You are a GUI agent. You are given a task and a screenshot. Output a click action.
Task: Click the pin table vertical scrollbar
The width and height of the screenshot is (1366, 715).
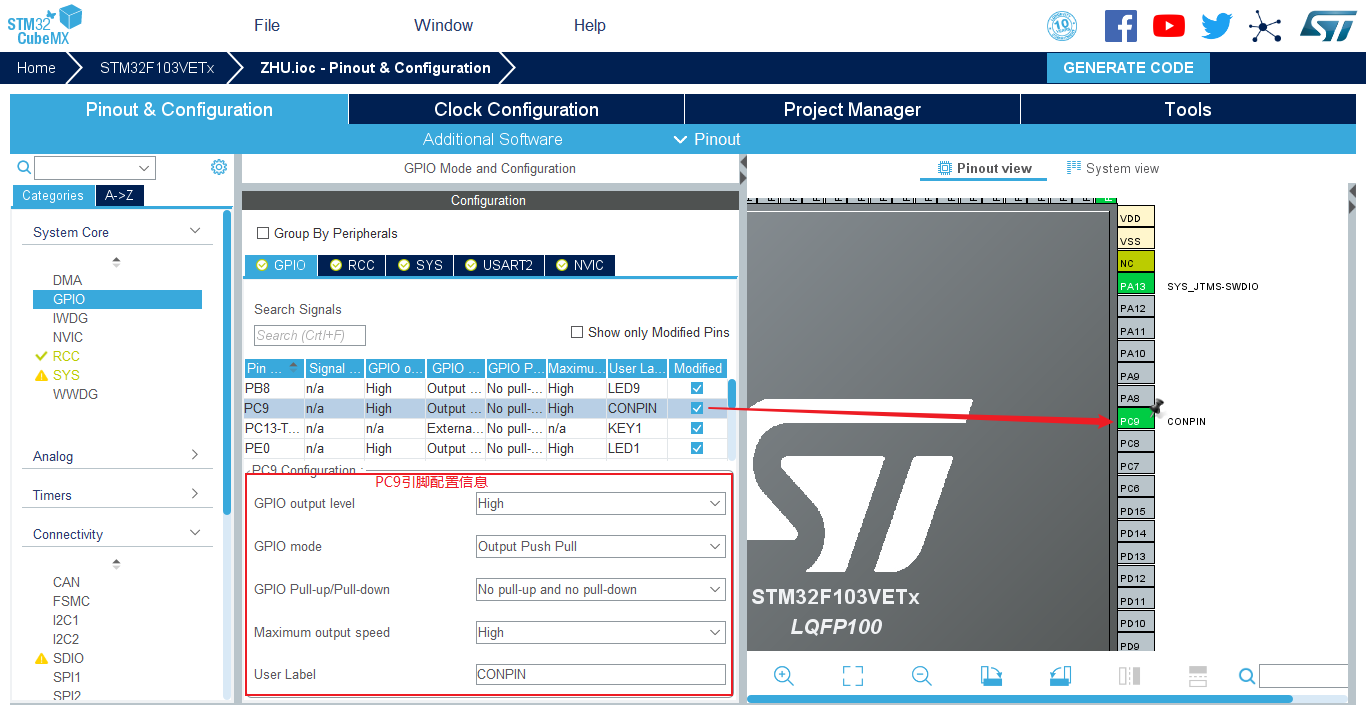[x=732, y=395]
